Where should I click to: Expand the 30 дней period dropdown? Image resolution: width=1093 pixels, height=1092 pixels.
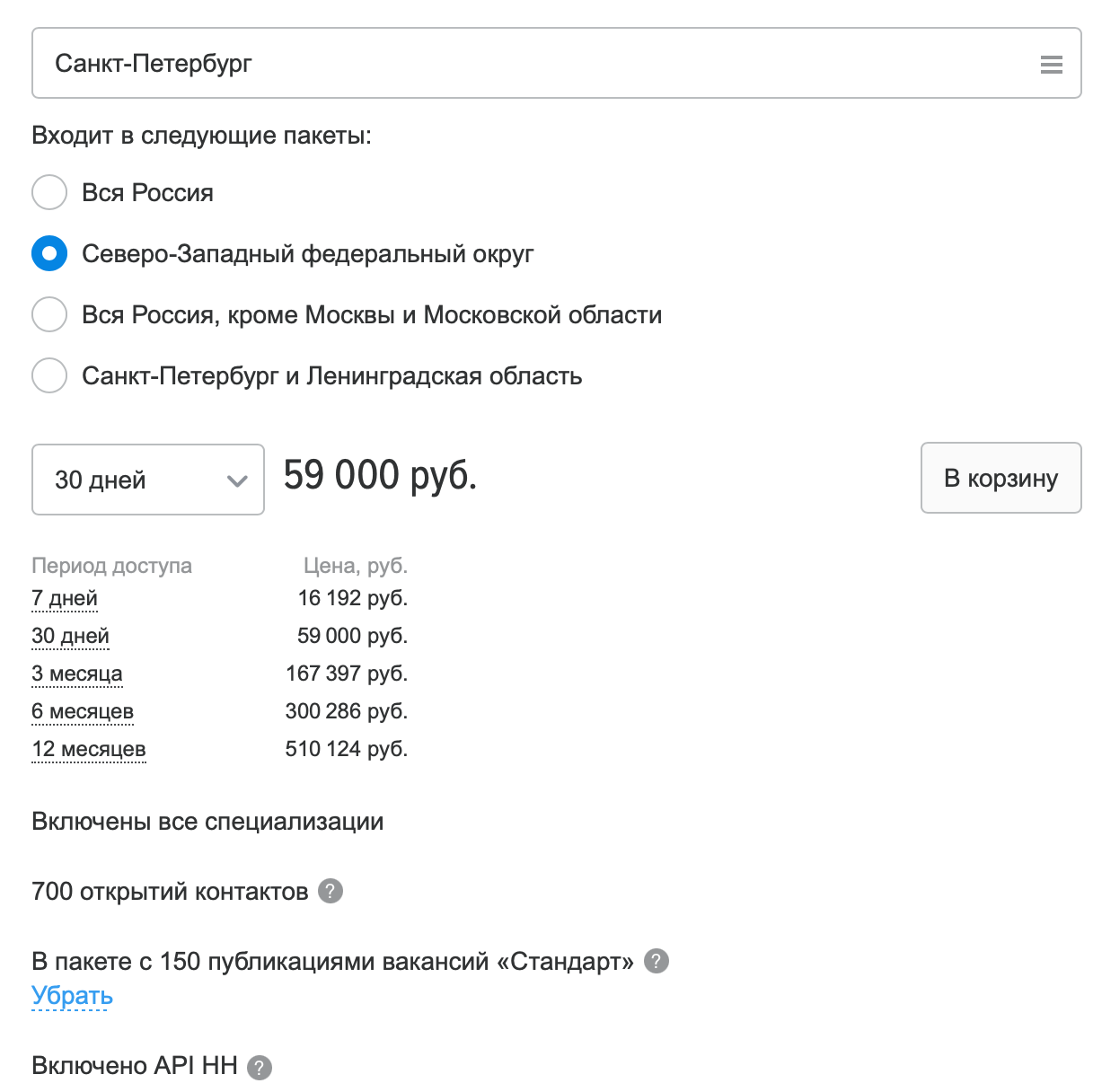[x=148, y=480]
